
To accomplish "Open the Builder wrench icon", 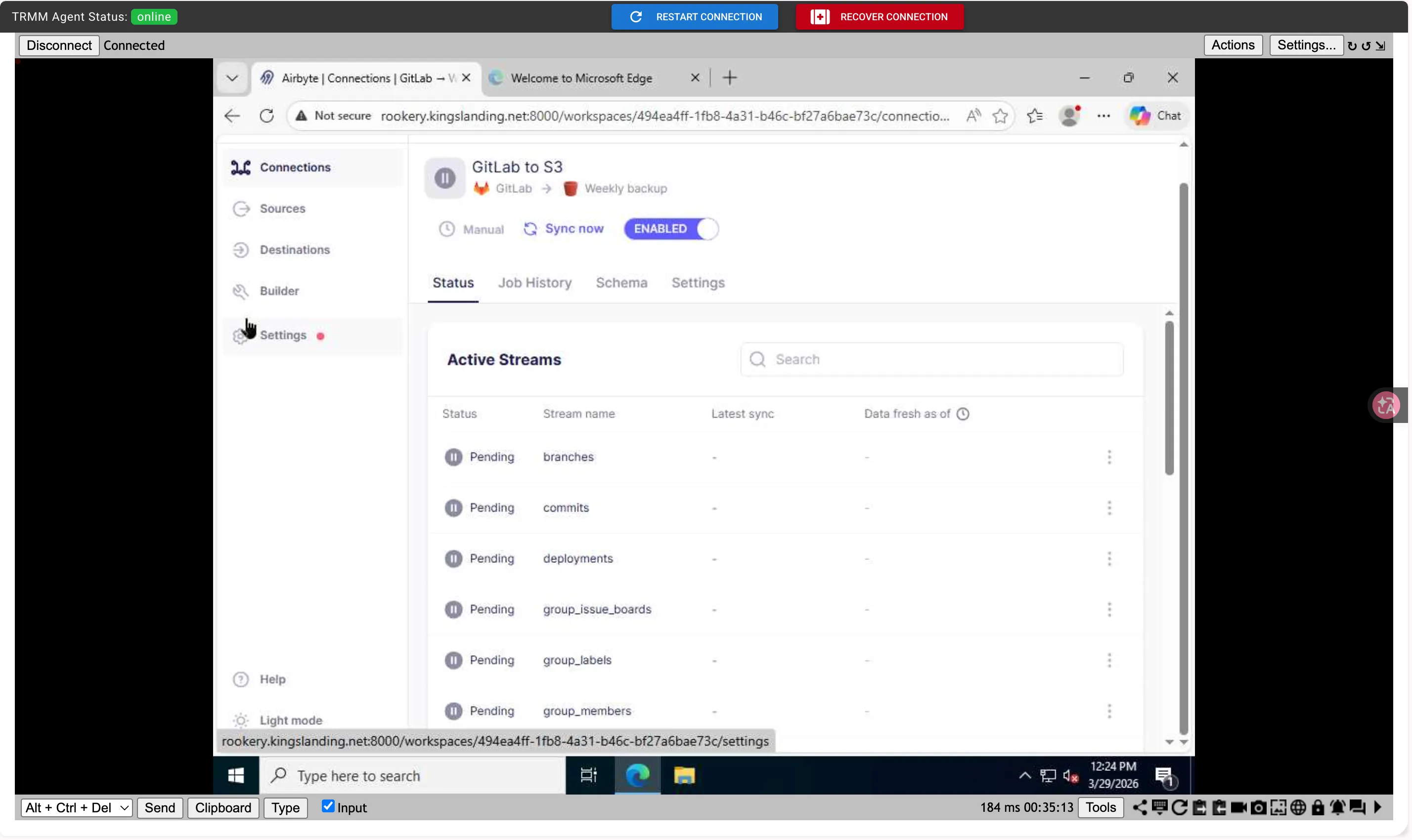I will 241,291.
